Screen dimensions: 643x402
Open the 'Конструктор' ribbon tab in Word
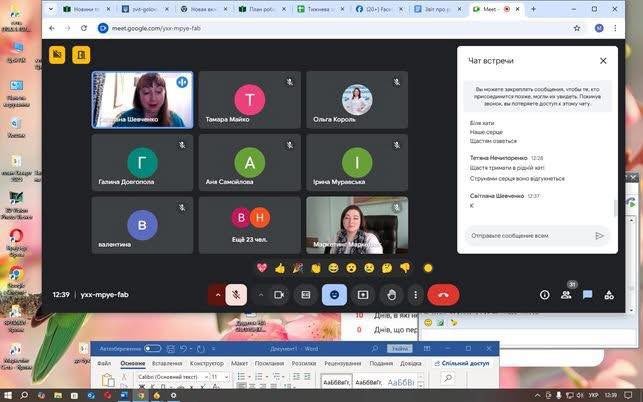[x=207, y=363]
